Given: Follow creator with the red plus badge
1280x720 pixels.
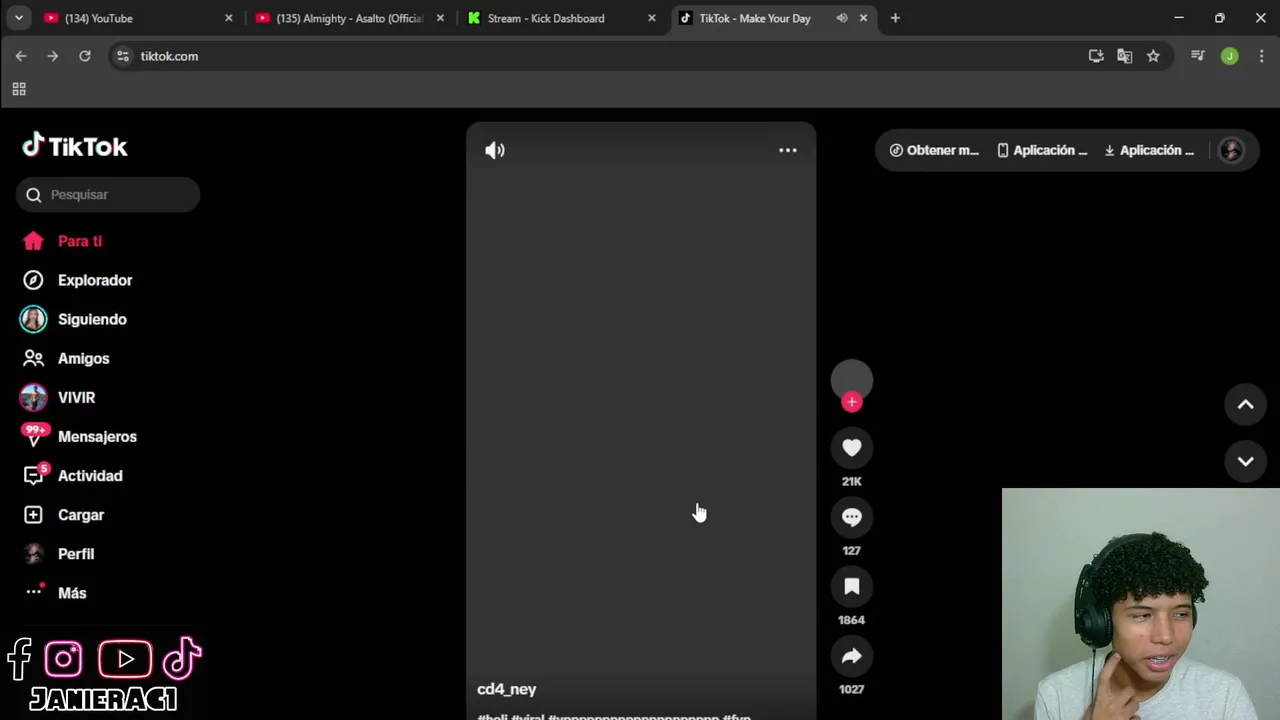Looking at the screenshot, I should [x=852, y=402].
